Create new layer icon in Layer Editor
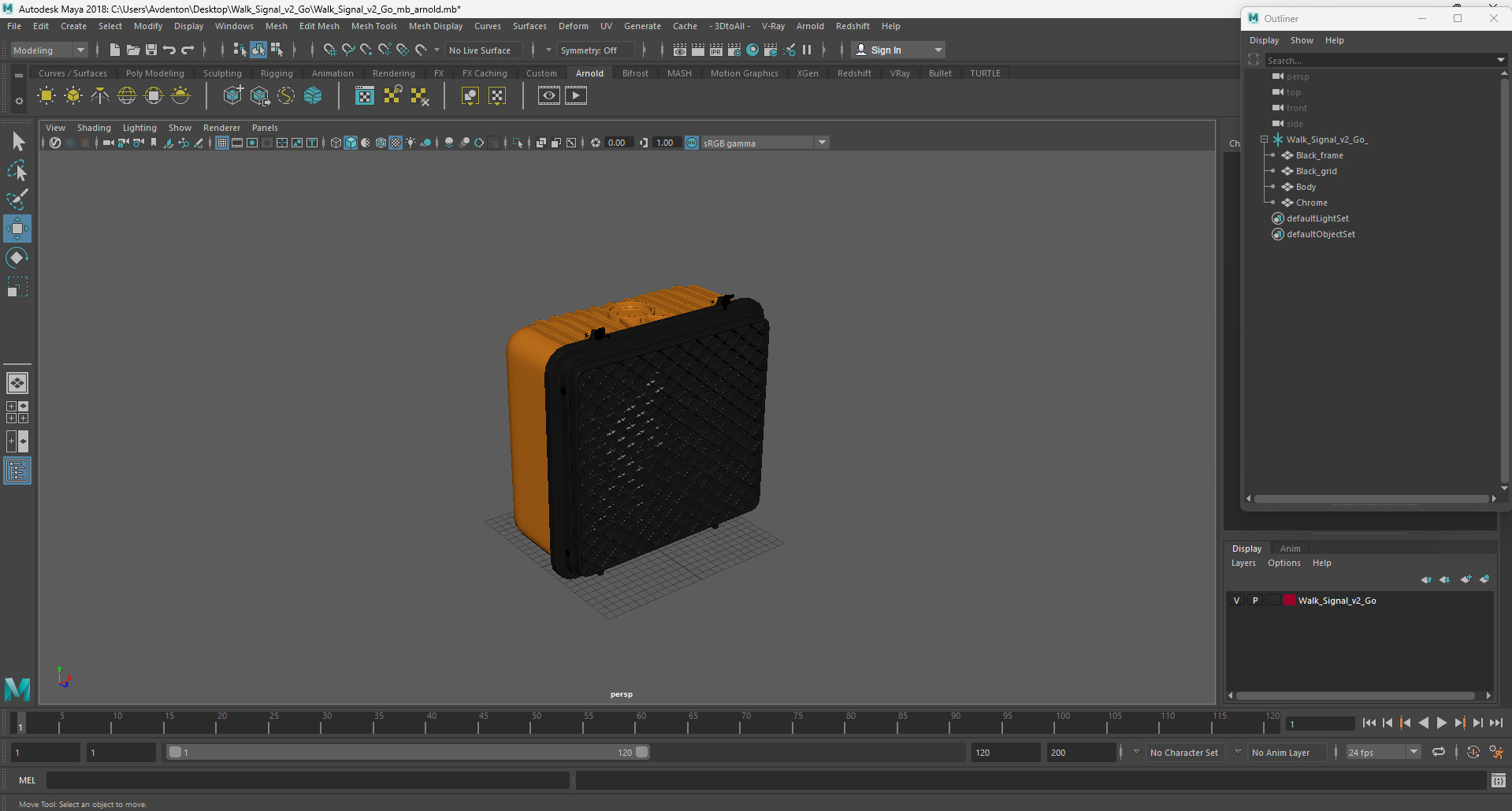The height and width of the screenshot is (811, 1512). (1466, 579)
